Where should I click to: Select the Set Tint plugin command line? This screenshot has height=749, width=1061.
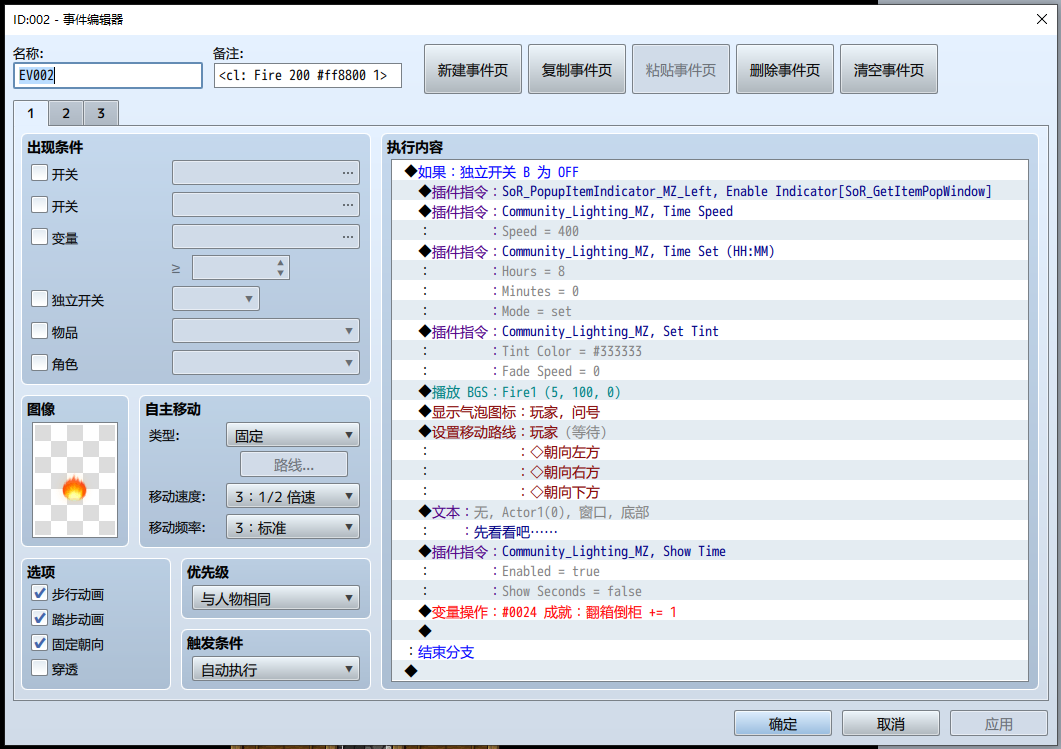pyautogui.click(x=710, y=332)
